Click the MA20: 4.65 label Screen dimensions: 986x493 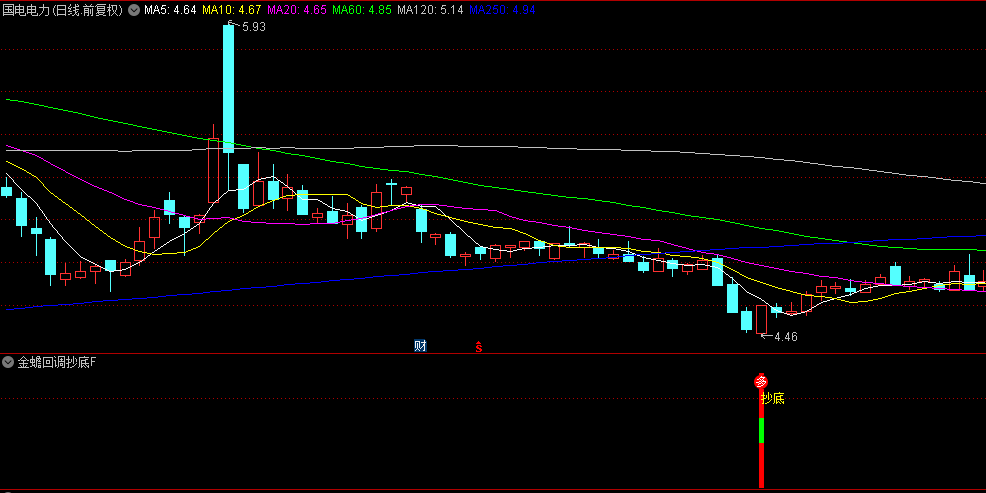coord(297,10)
